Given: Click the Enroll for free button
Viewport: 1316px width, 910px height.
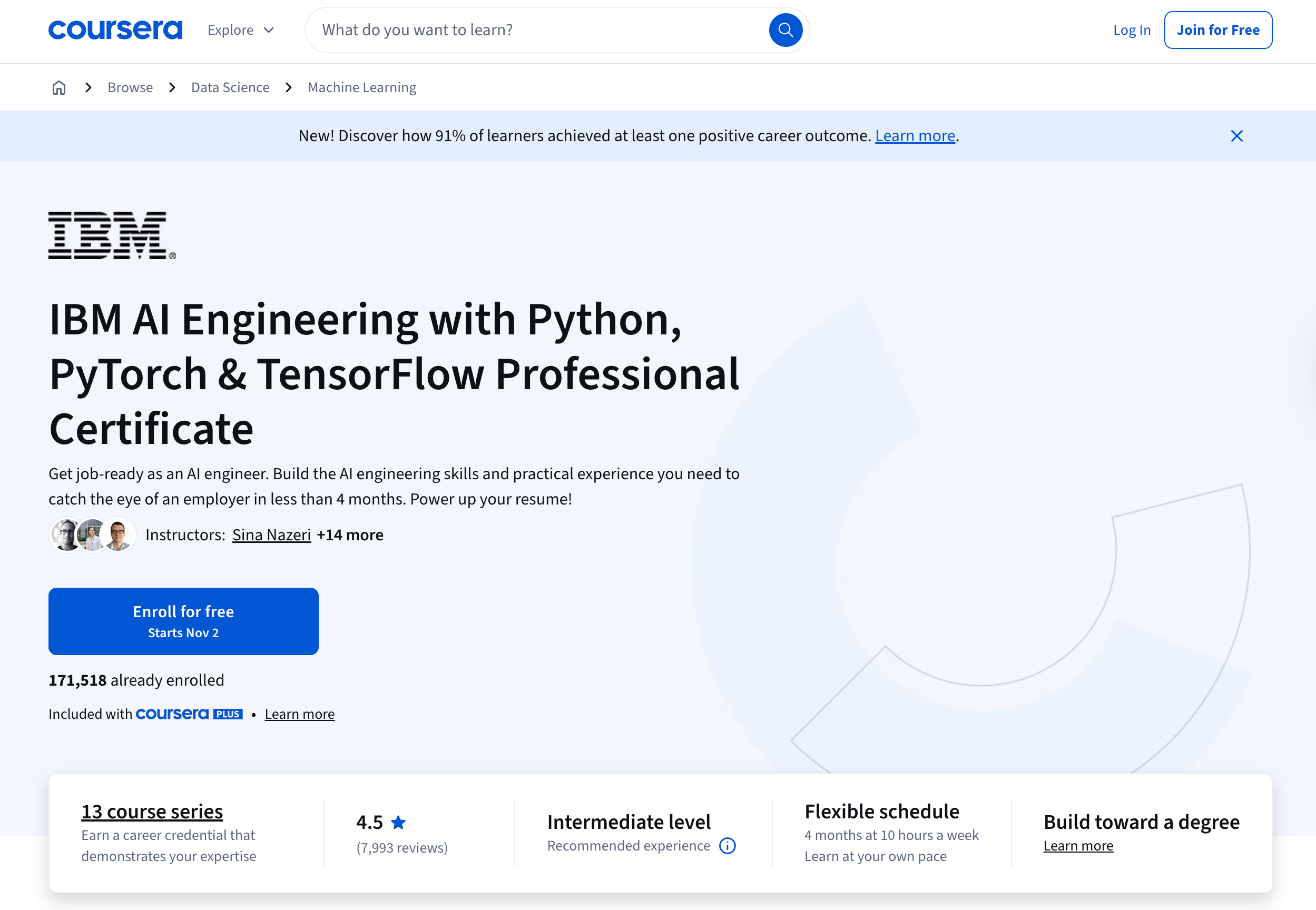Looking at the screenshot, I should (x=183, y=621).
